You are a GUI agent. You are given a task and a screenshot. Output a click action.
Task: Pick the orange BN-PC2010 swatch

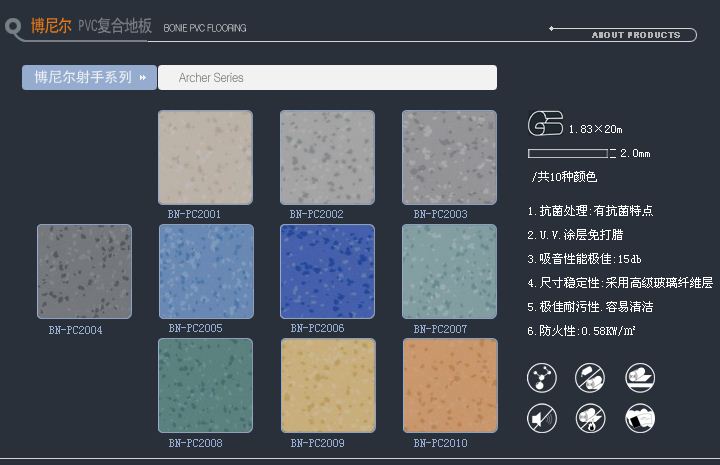(x=449, y=385)
